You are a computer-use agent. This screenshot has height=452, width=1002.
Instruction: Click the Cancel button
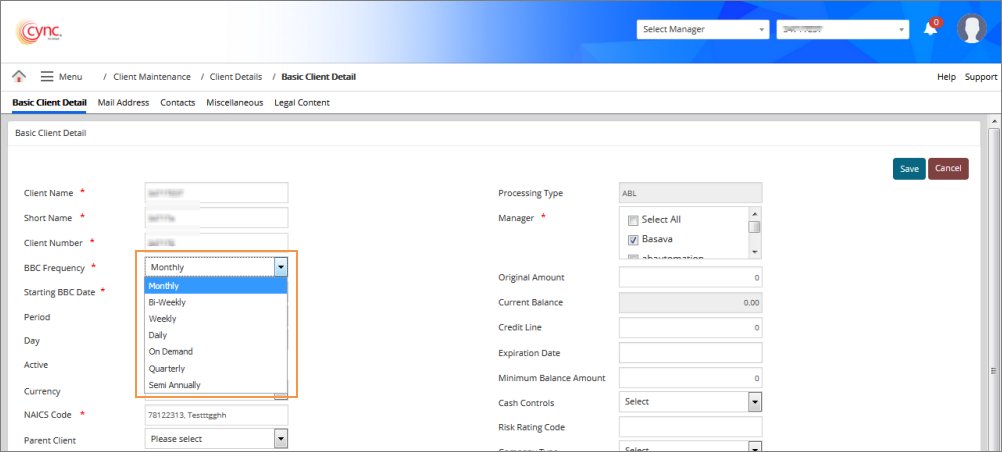(x=948, y=169)
